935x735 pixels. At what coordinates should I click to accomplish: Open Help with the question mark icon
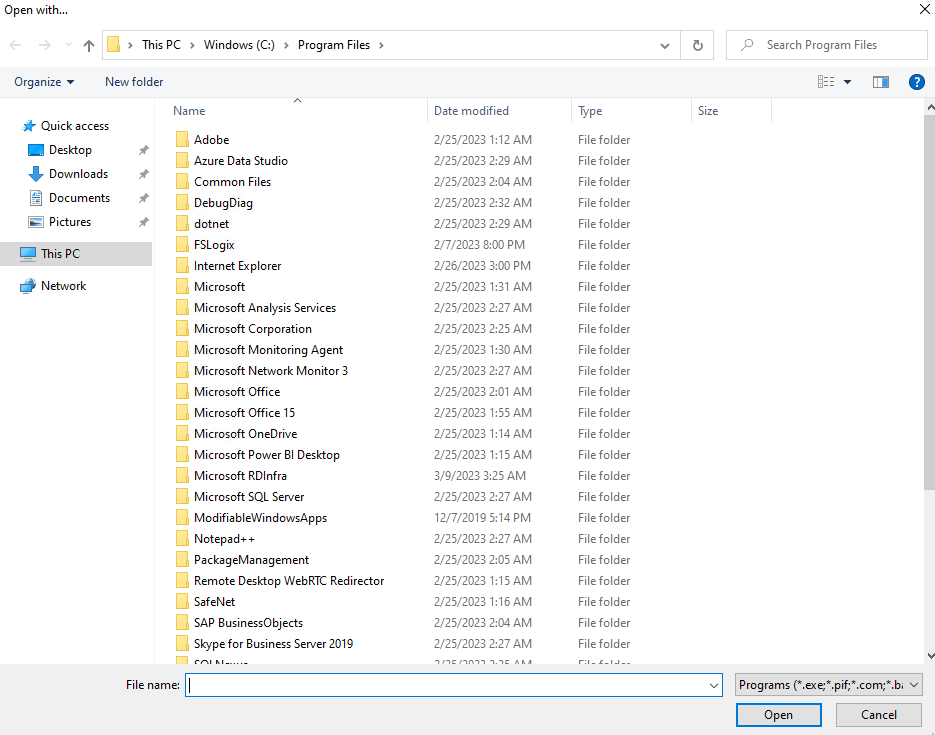(917, 82)
